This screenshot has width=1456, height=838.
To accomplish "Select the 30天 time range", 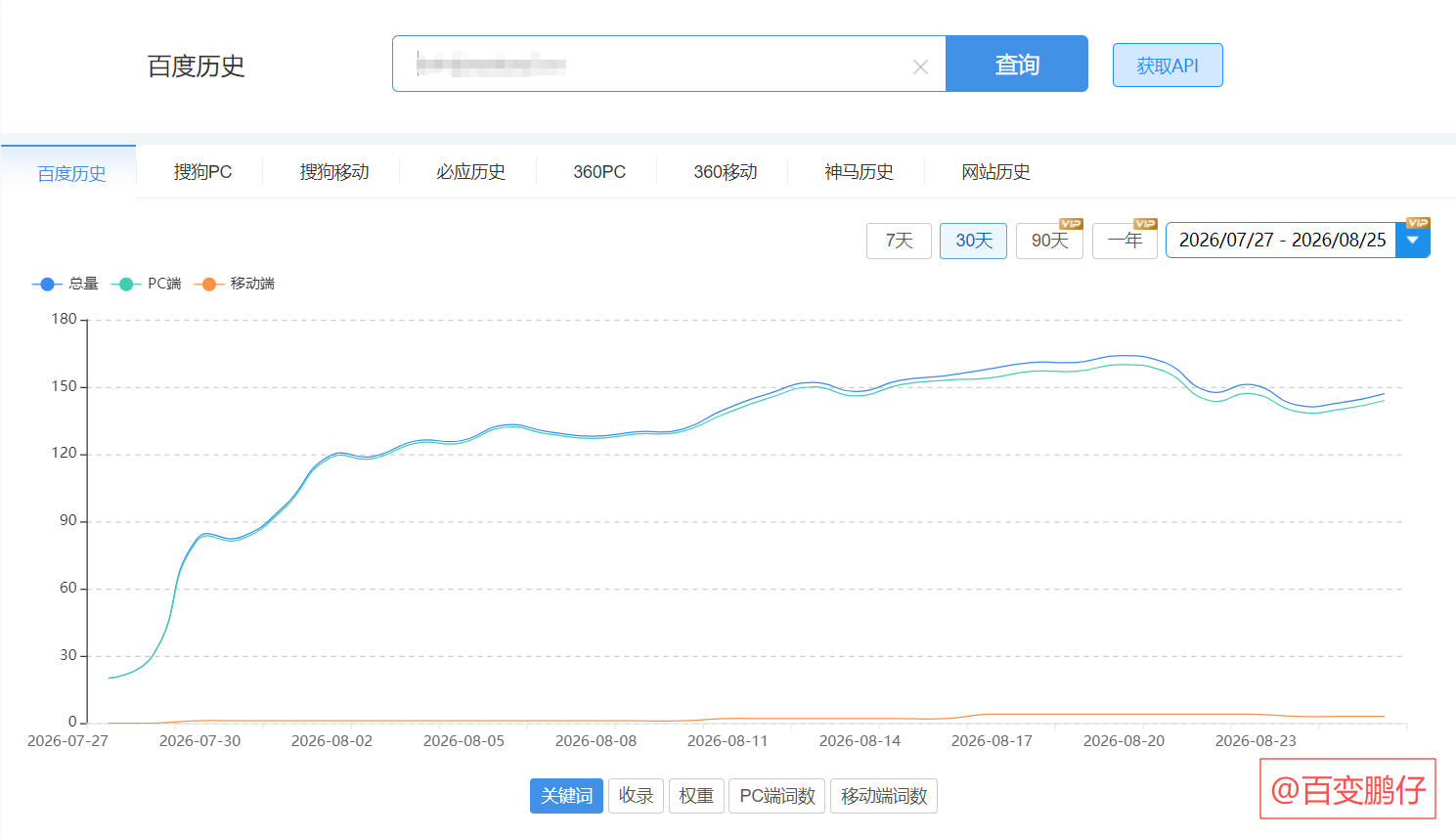I will 974,241.
